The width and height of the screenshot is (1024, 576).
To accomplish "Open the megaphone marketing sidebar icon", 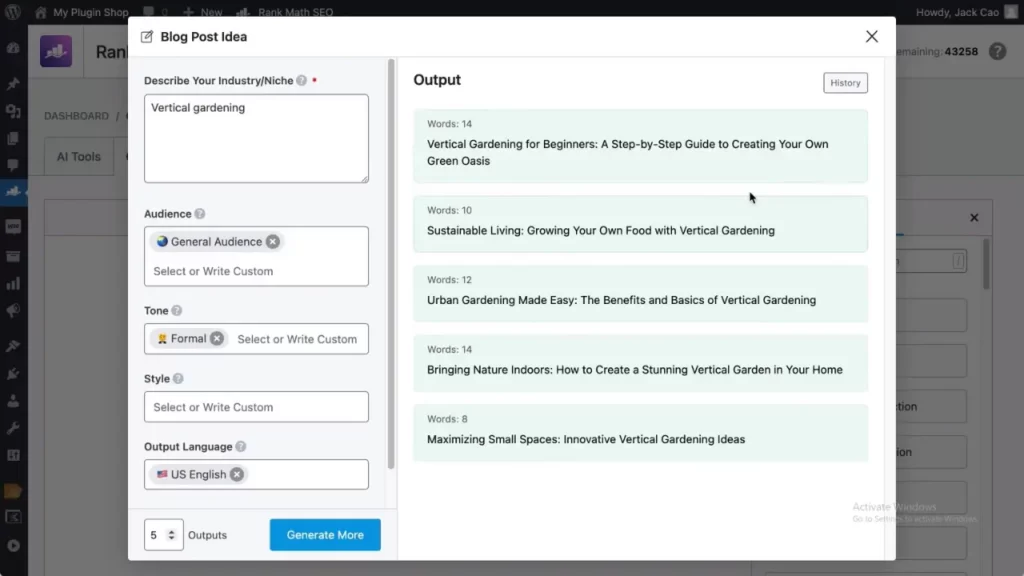I will tap(13, 311).
